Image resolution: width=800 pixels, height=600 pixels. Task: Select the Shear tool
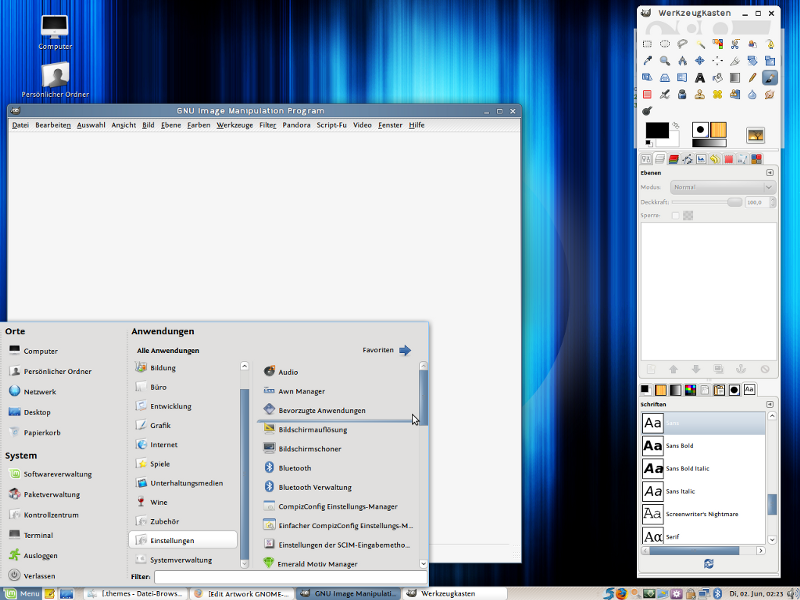(x=647, y=78)
